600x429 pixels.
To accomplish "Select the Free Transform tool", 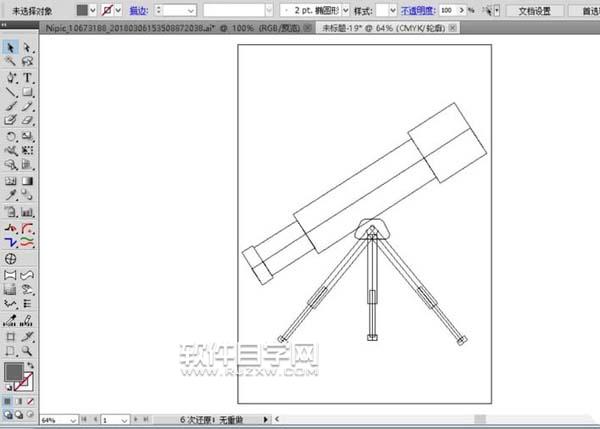I will 27,150.
